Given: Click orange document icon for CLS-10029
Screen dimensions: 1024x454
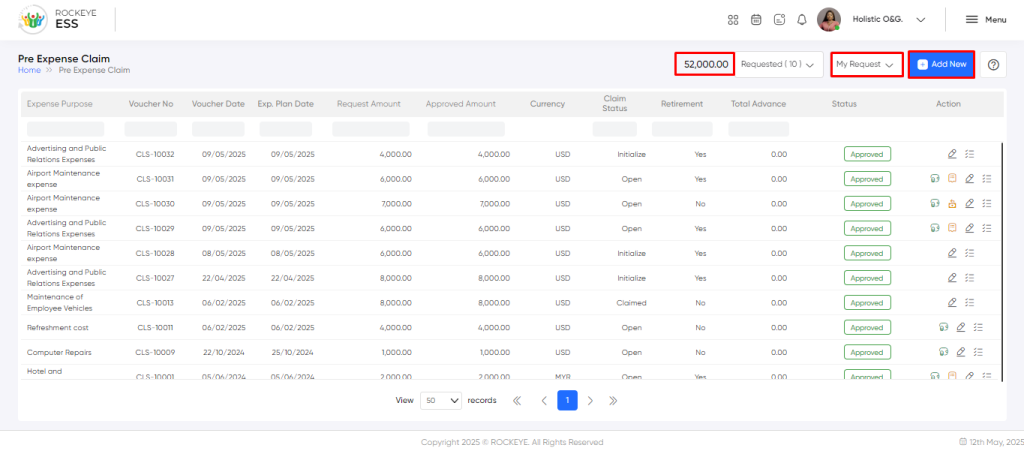Looking at the screenshot, I should click(x=952, y=228).
